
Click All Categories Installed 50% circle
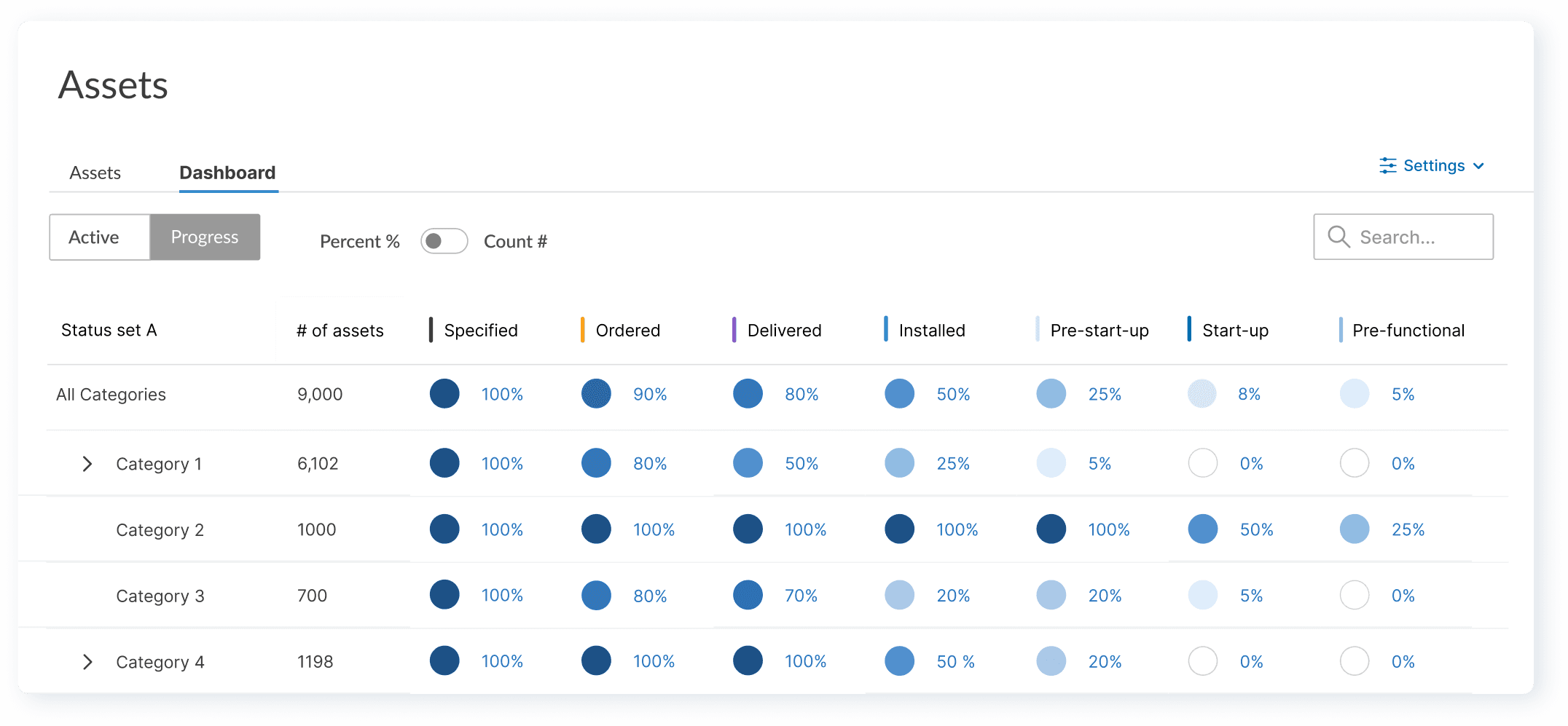(900, 394)
